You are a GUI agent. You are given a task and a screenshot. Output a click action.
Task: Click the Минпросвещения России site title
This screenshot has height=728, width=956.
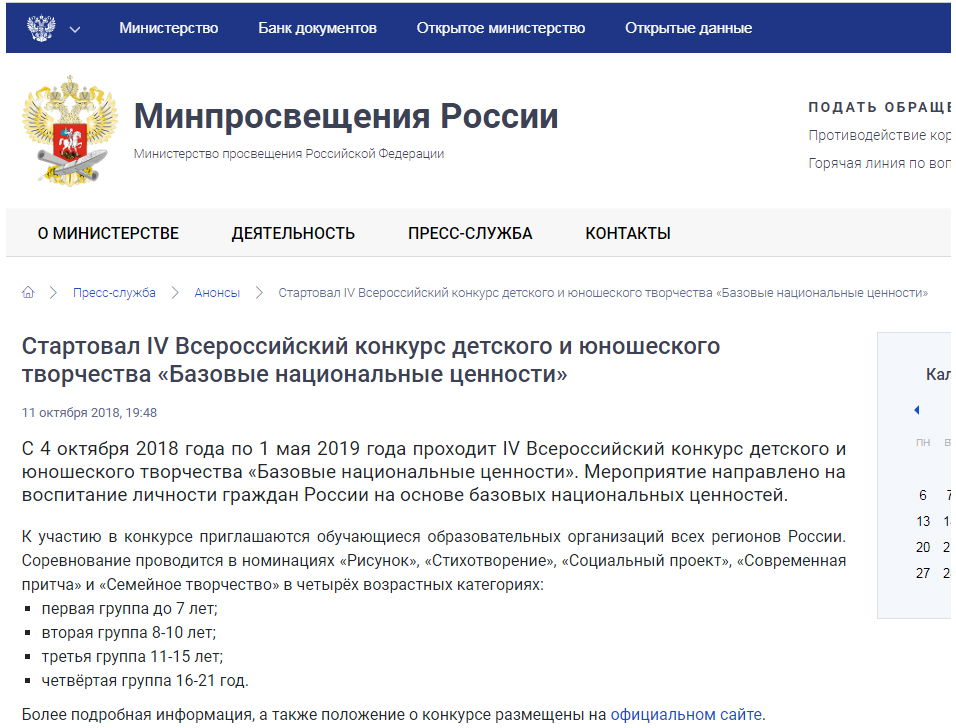(x=346, y=116)
